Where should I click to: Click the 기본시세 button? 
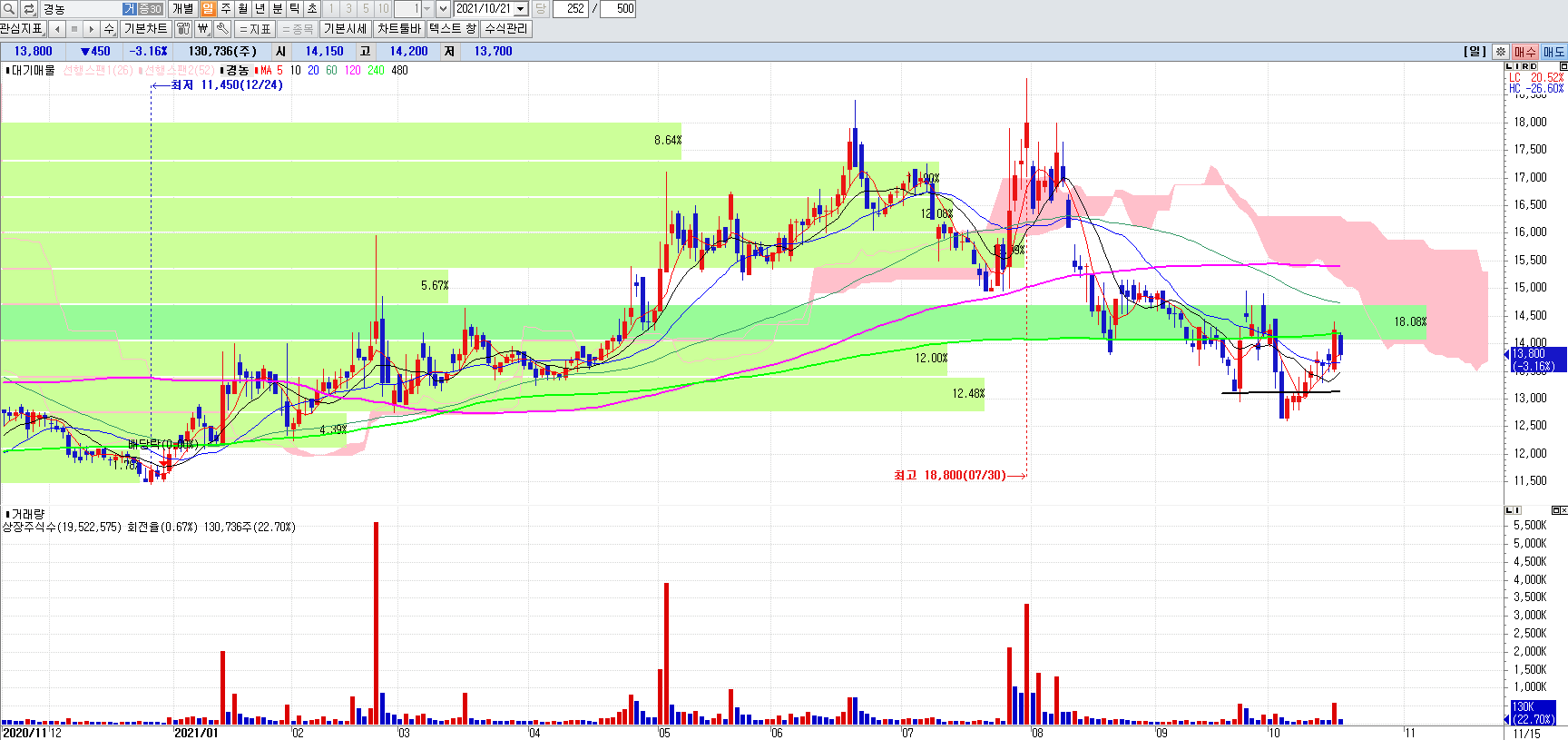[346, 29]
